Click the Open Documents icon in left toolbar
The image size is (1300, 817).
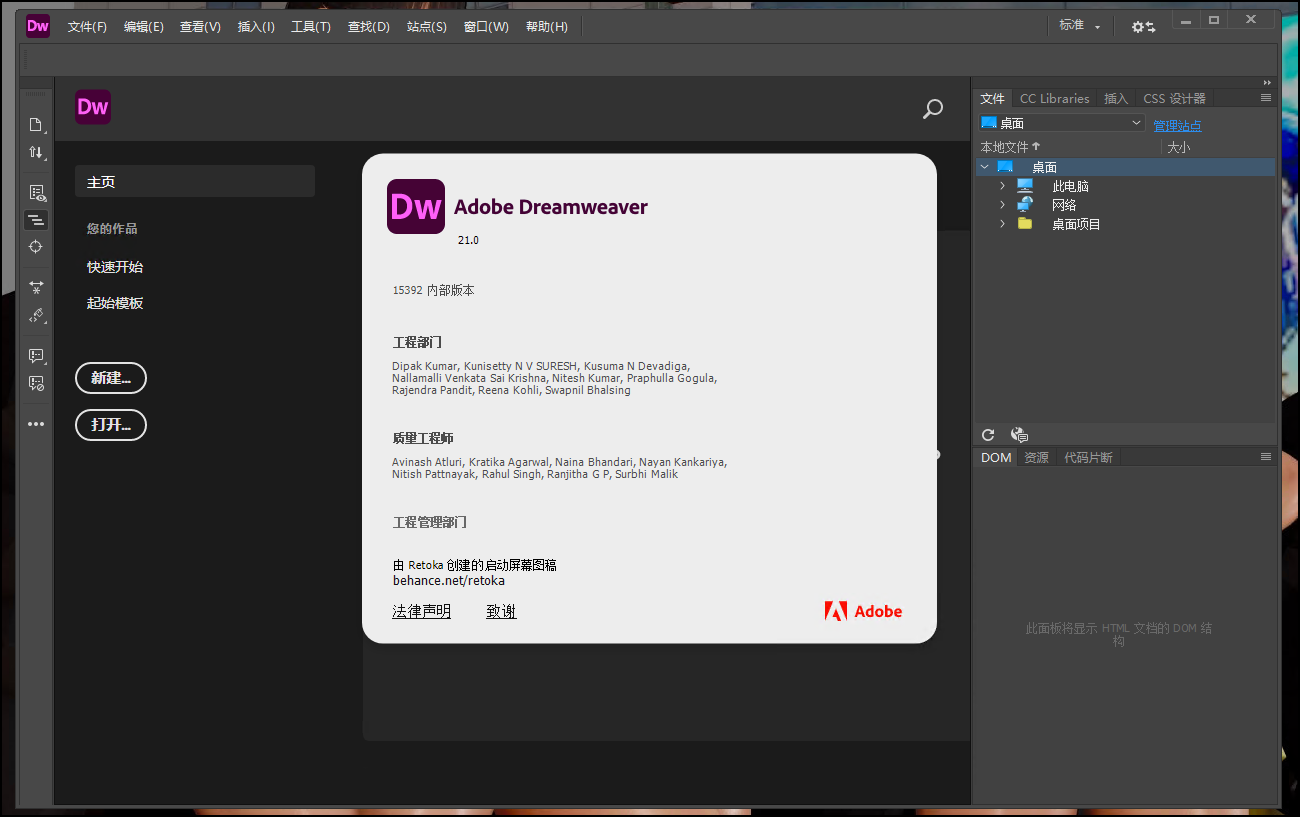coord(36,125)
